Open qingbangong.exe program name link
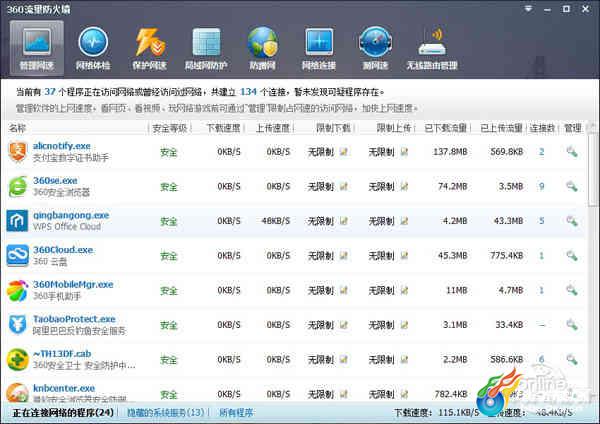 [71, 215]
